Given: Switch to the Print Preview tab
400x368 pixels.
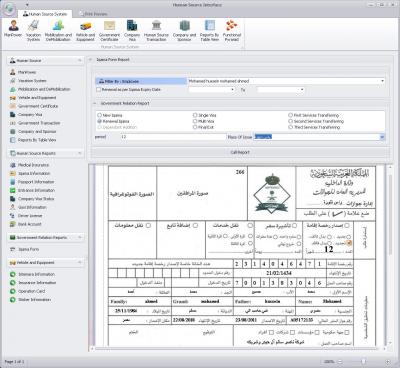Looking at the screenshot, I should (93, 14).
